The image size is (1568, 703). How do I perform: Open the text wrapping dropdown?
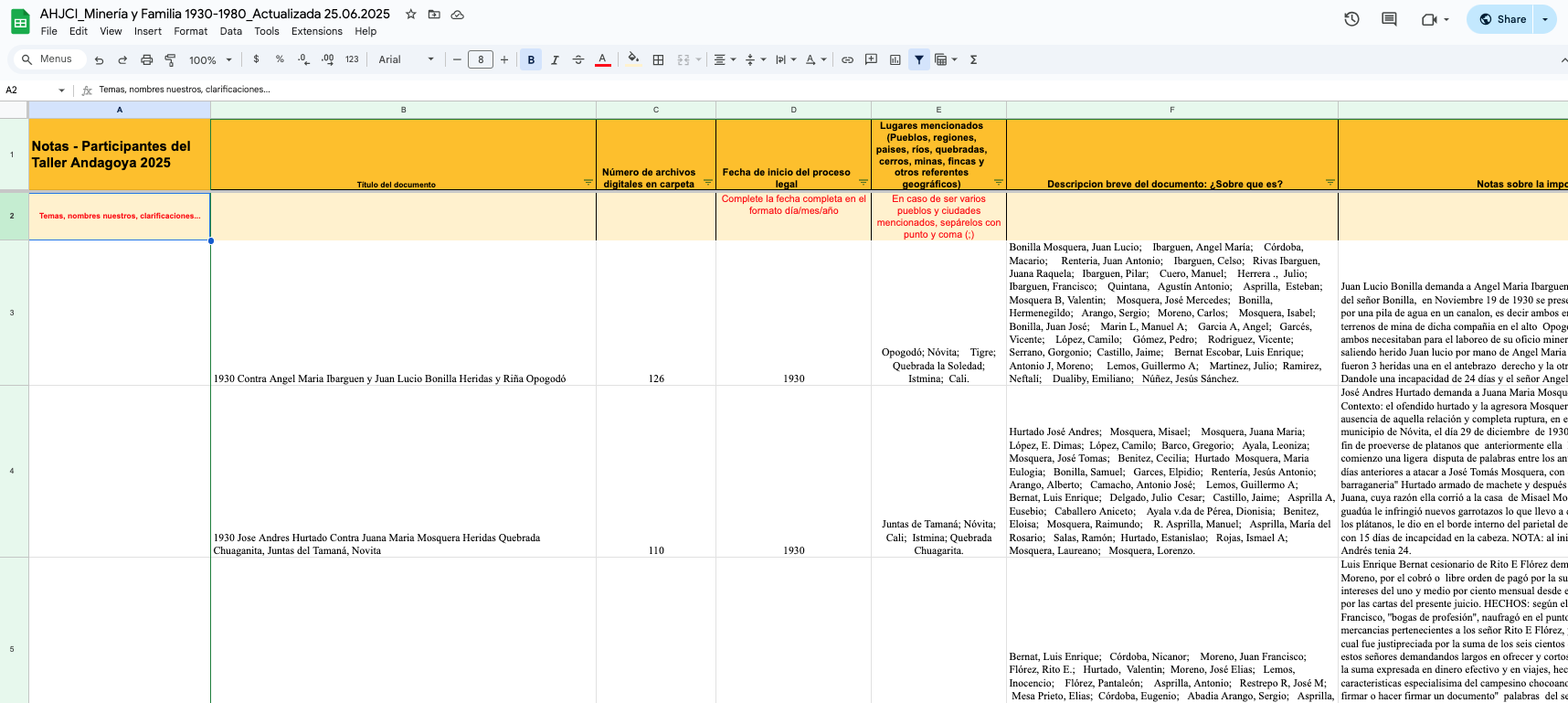pos(786,60)
